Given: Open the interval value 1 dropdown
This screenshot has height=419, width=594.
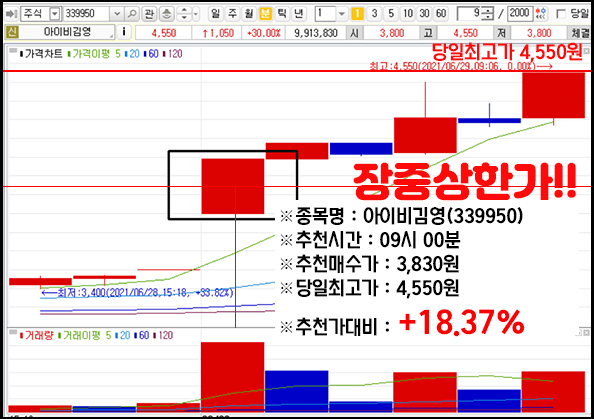Looking at the screenshot, I should (x=341, y=14).
